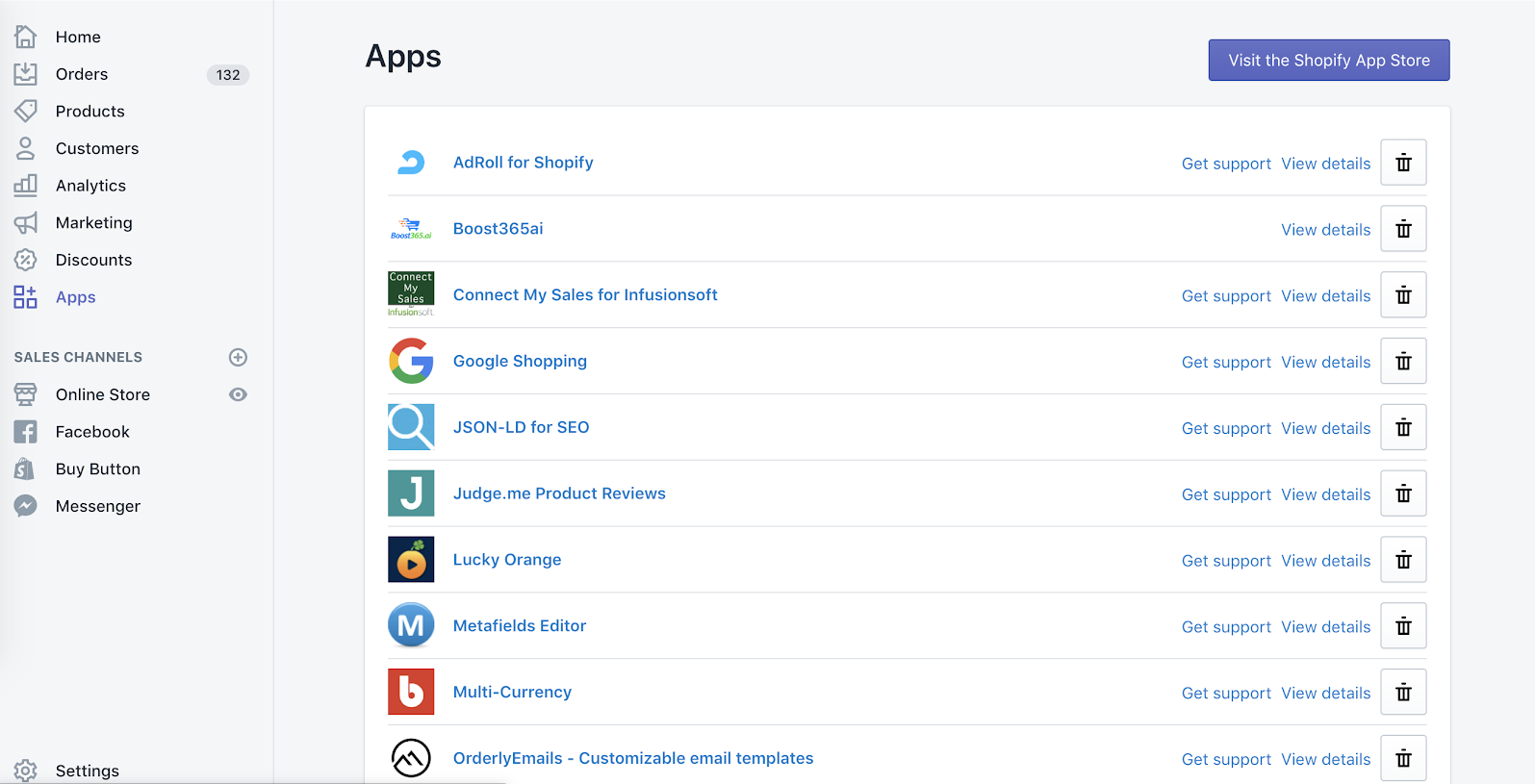Click the Online Store storefront icon

pos(26,394)
